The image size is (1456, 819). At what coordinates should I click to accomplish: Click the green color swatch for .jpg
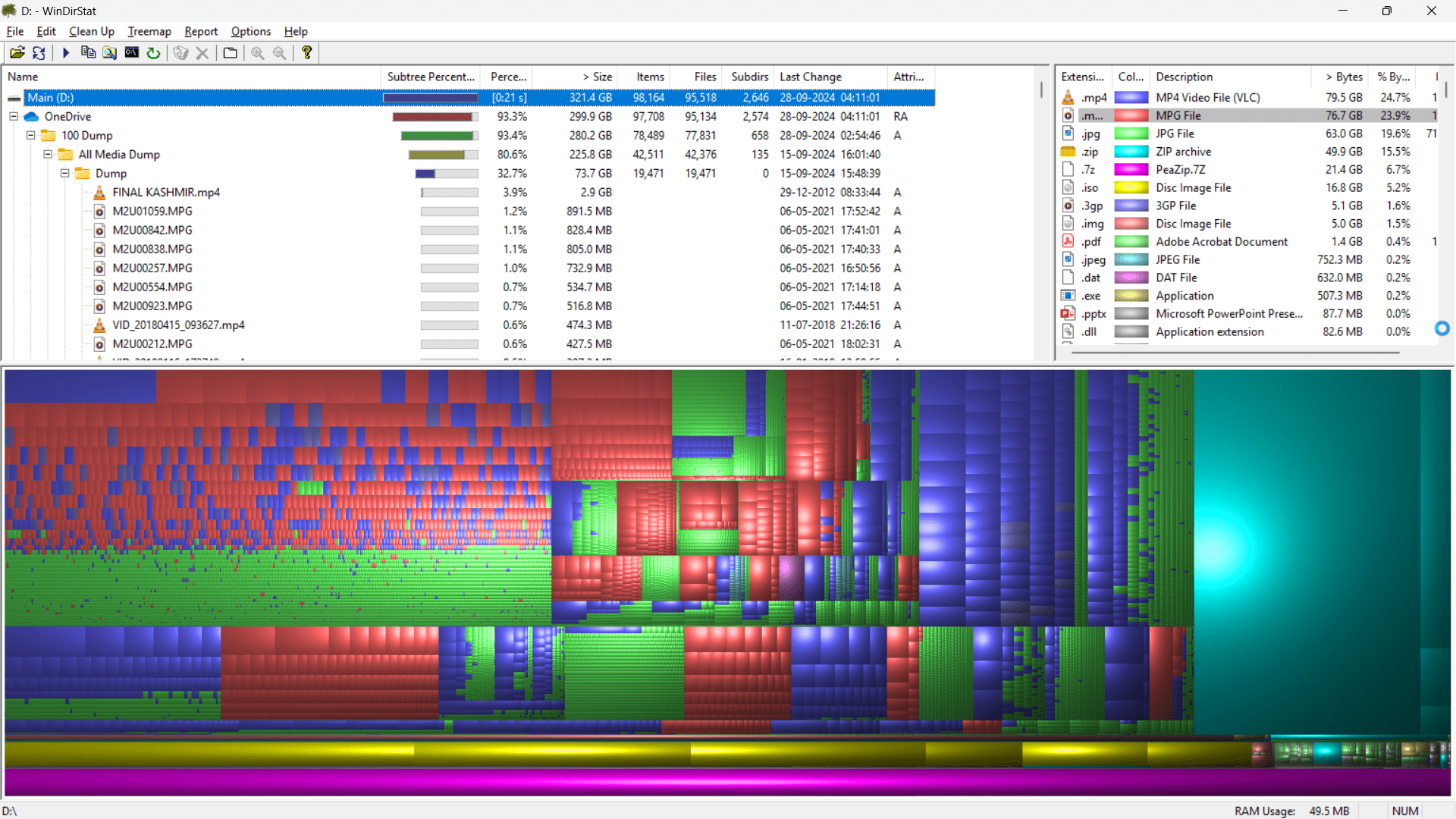(1131, 133)
